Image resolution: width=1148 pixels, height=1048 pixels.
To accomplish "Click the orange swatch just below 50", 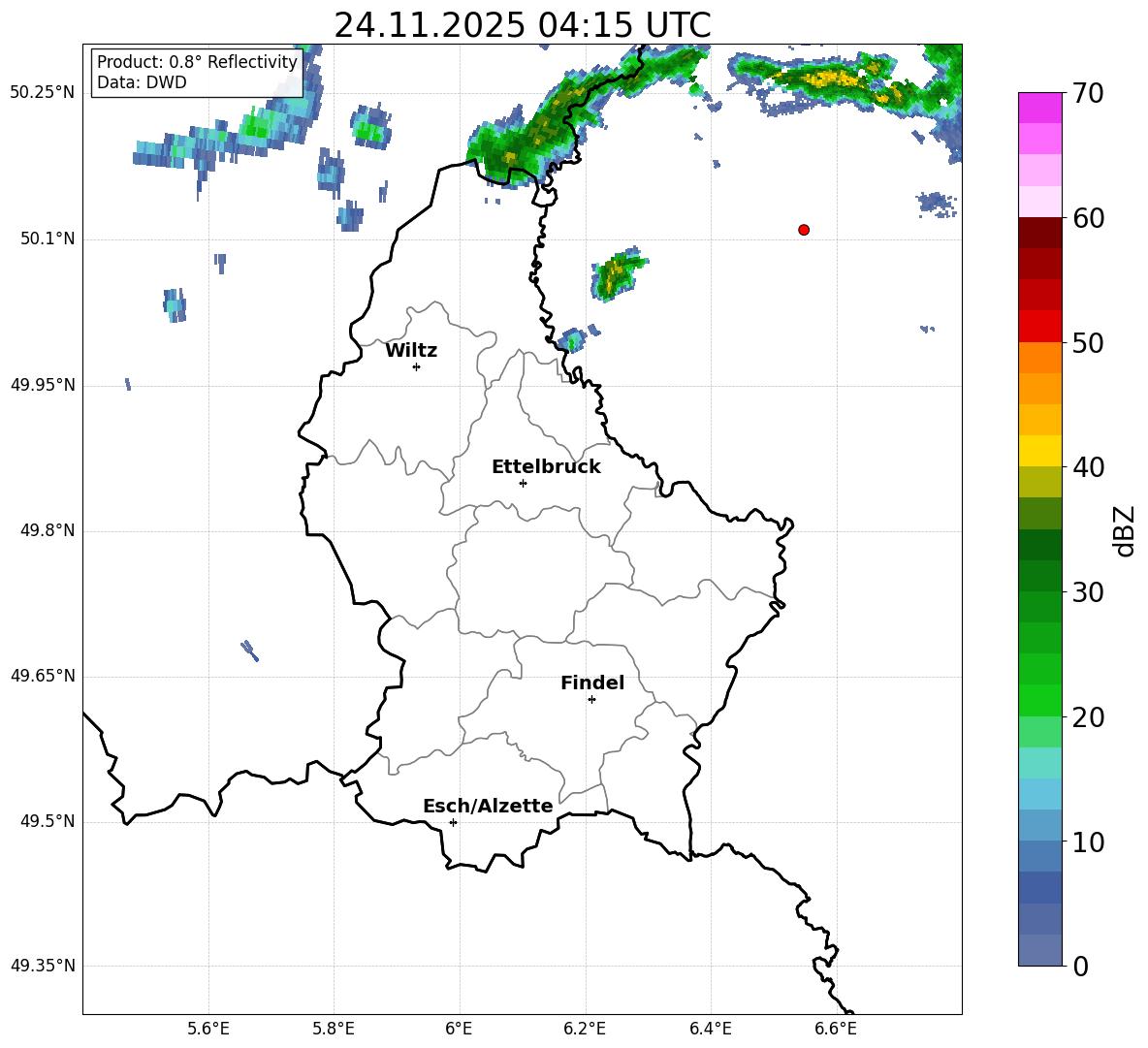I will tap(1040, 357).
